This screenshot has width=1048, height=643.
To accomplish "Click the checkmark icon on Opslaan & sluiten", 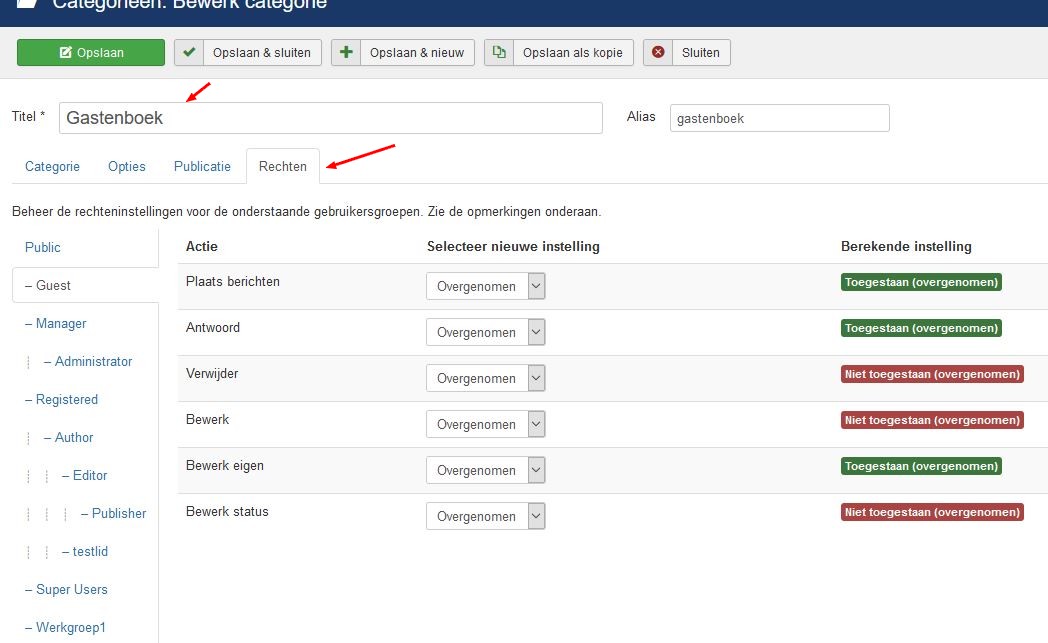I will click(x=189, y=53).
